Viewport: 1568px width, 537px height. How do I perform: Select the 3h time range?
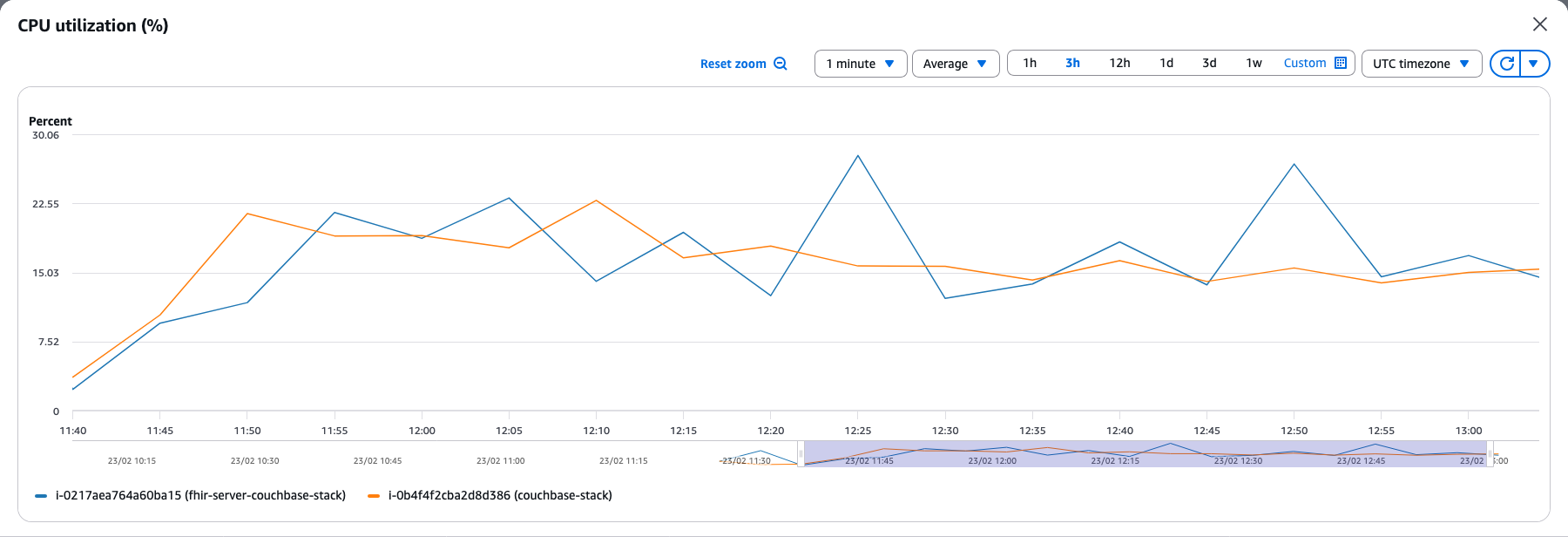pos(1072,63)
